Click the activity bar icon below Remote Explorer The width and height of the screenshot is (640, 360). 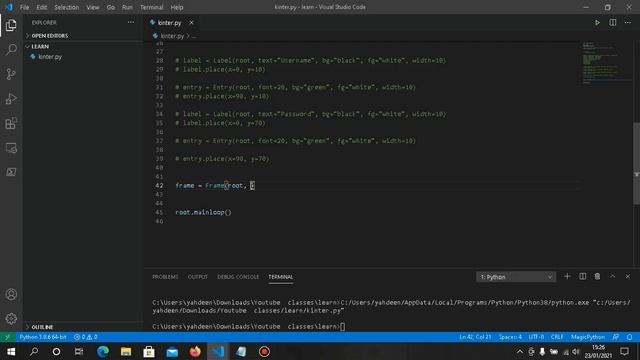(11, 172)
